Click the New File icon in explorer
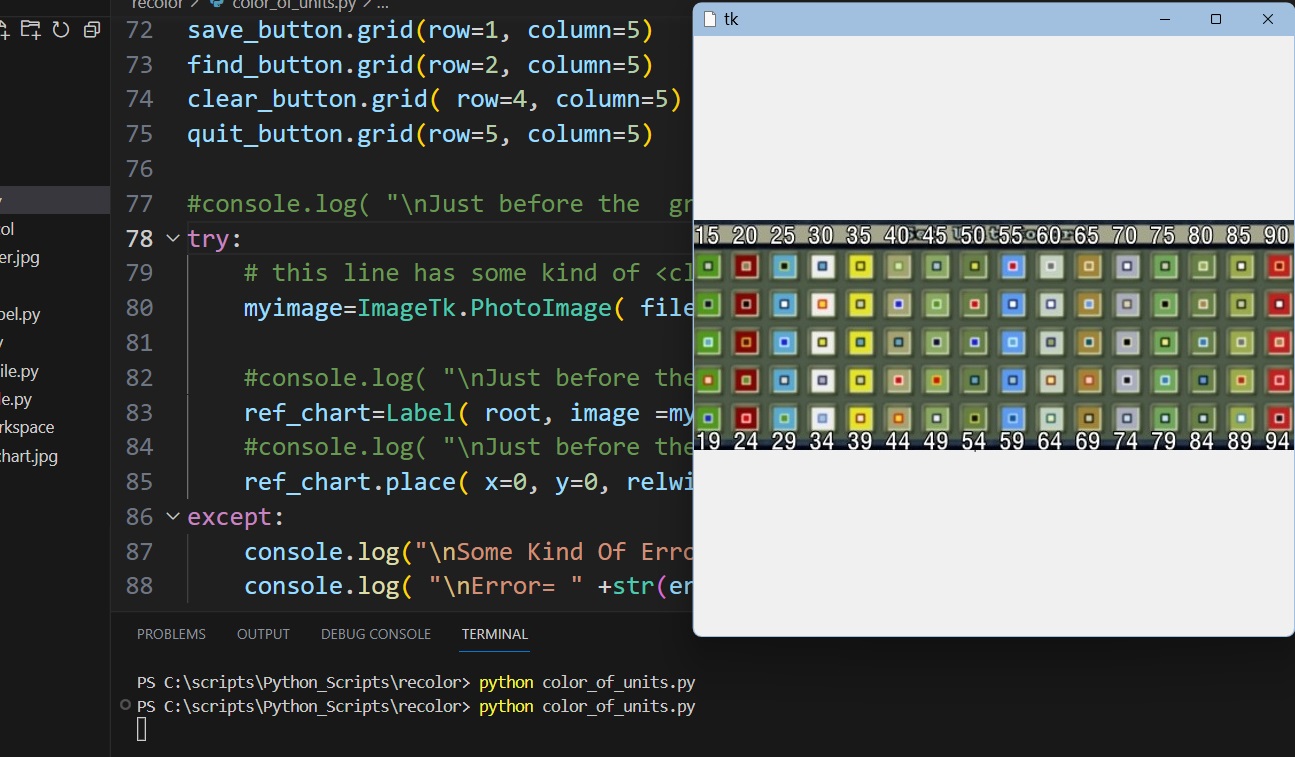 tap(4, 30)
